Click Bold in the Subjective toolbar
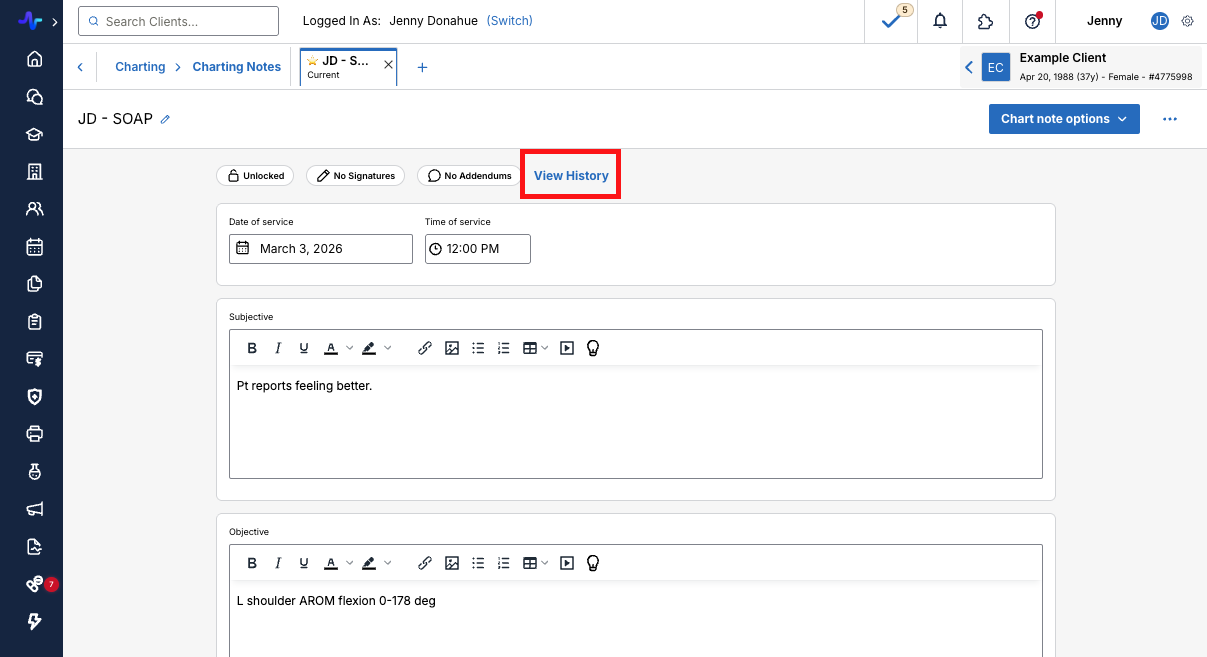This screenshot has height=657, width=1207. [x=252, y=348]
